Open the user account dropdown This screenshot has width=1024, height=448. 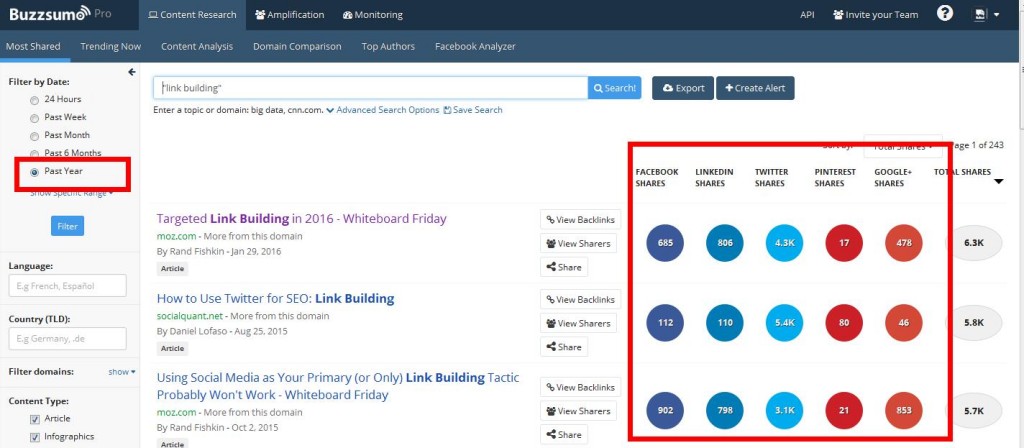coord(986,15)
